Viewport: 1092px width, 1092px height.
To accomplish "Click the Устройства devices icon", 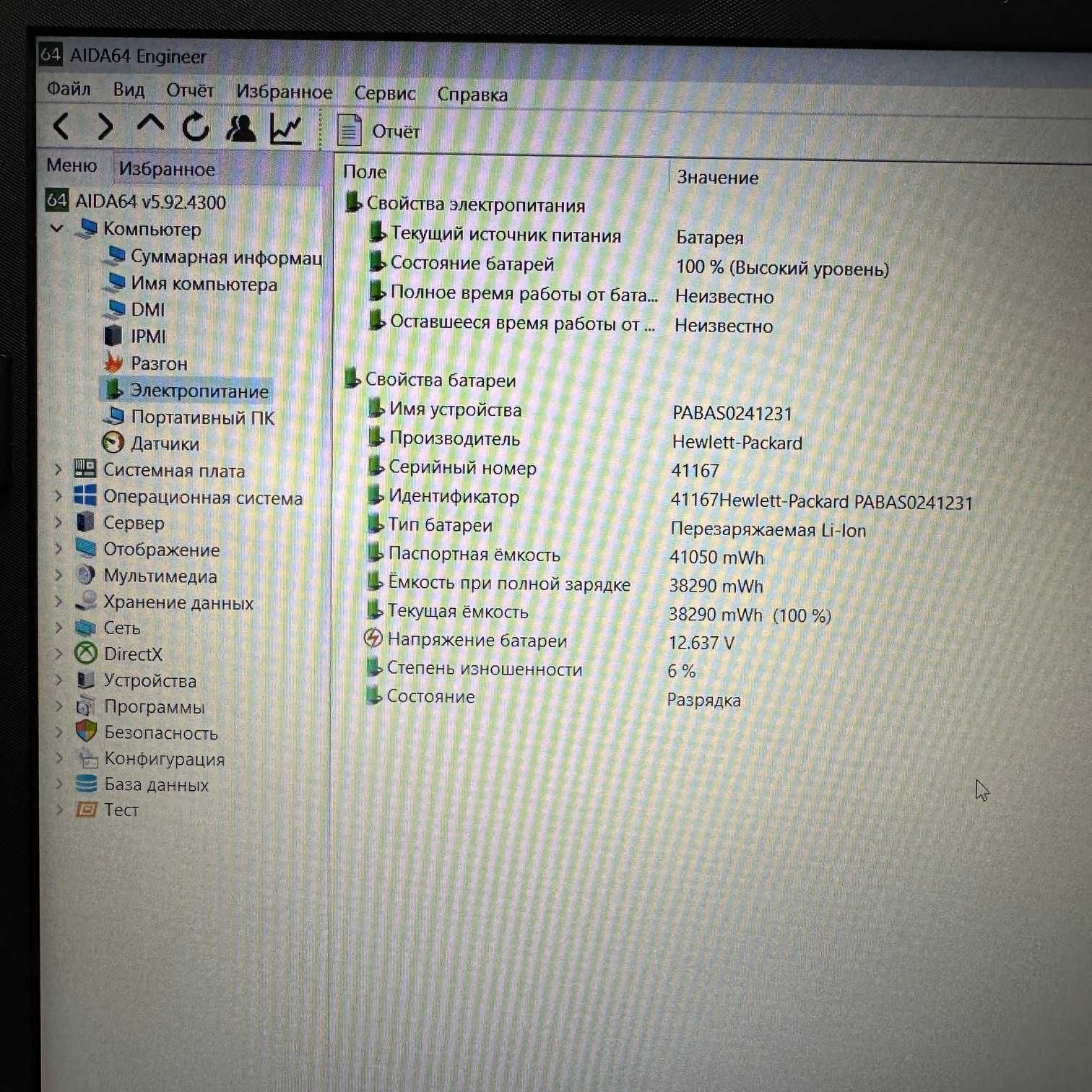I will coord(86,680).
